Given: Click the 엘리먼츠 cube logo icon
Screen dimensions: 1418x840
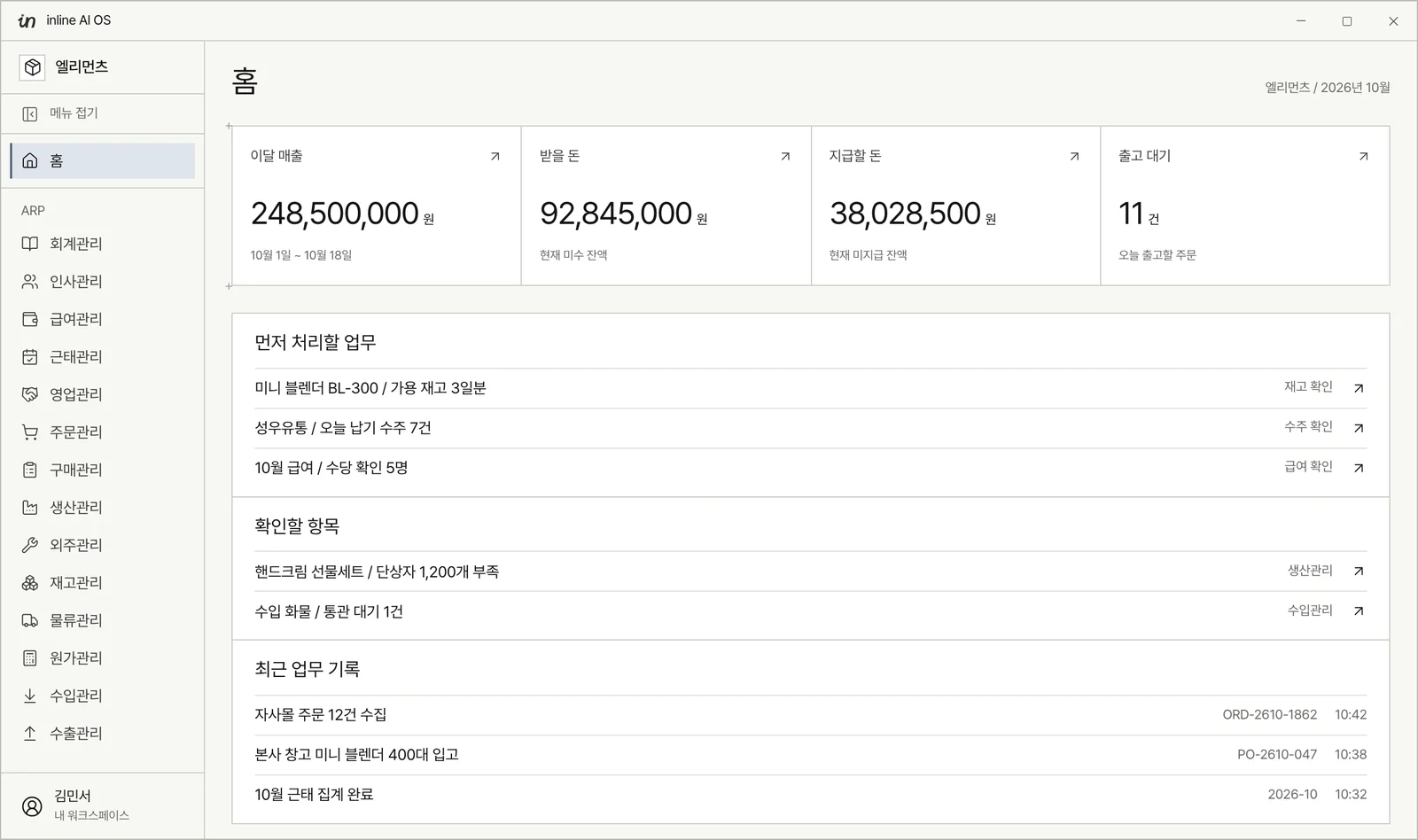Looking at the screenshot, I should pos(33,67).
